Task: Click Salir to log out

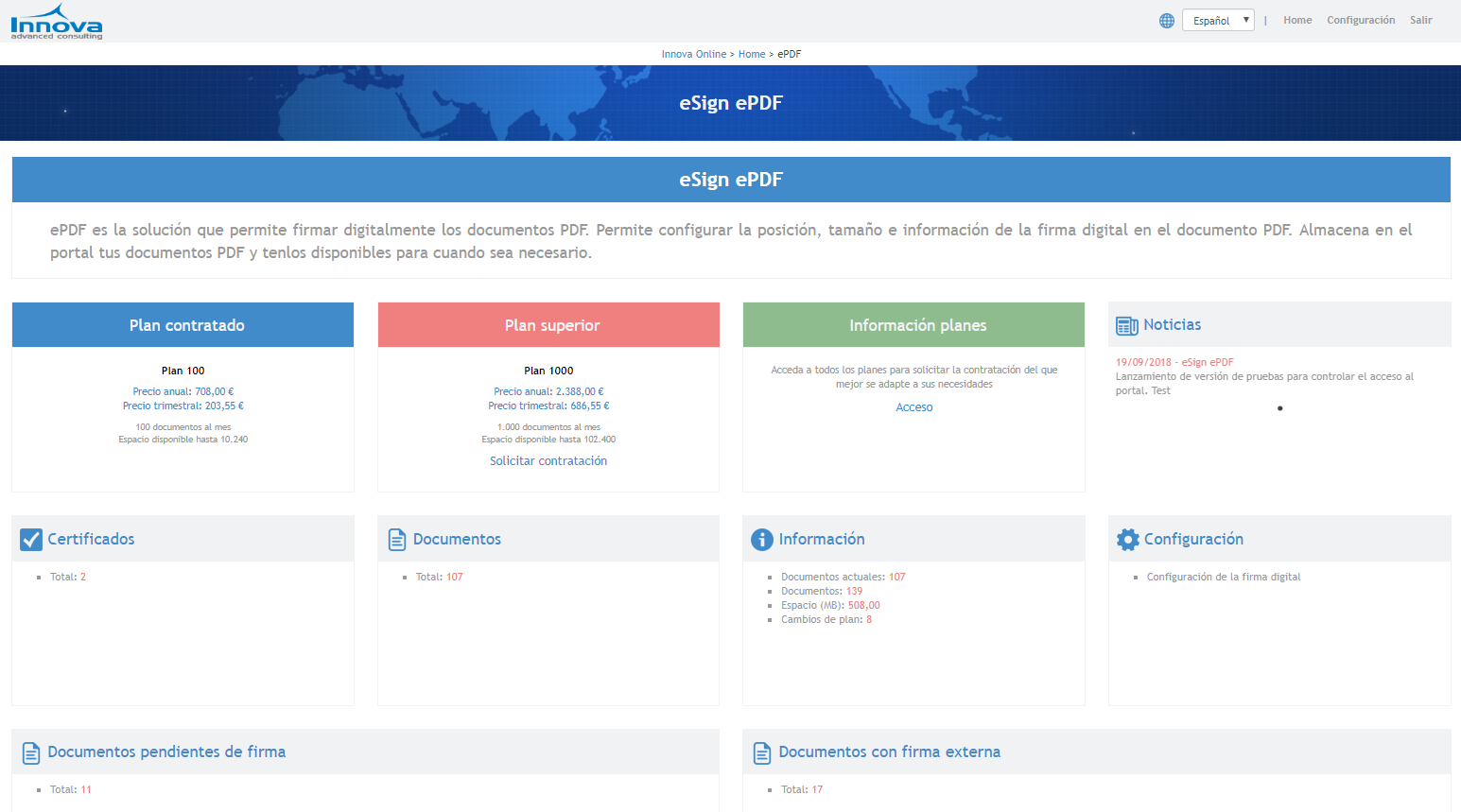Action: [1420, 20]
